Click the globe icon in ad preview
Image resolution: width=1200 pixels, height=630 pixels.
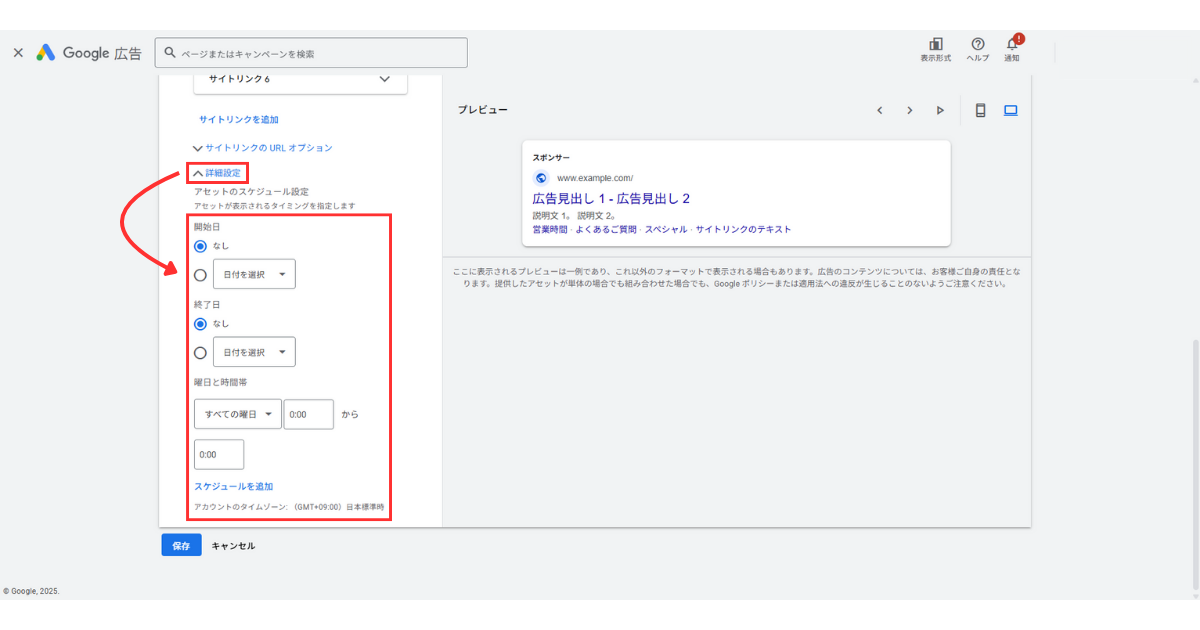pos(542,178)
